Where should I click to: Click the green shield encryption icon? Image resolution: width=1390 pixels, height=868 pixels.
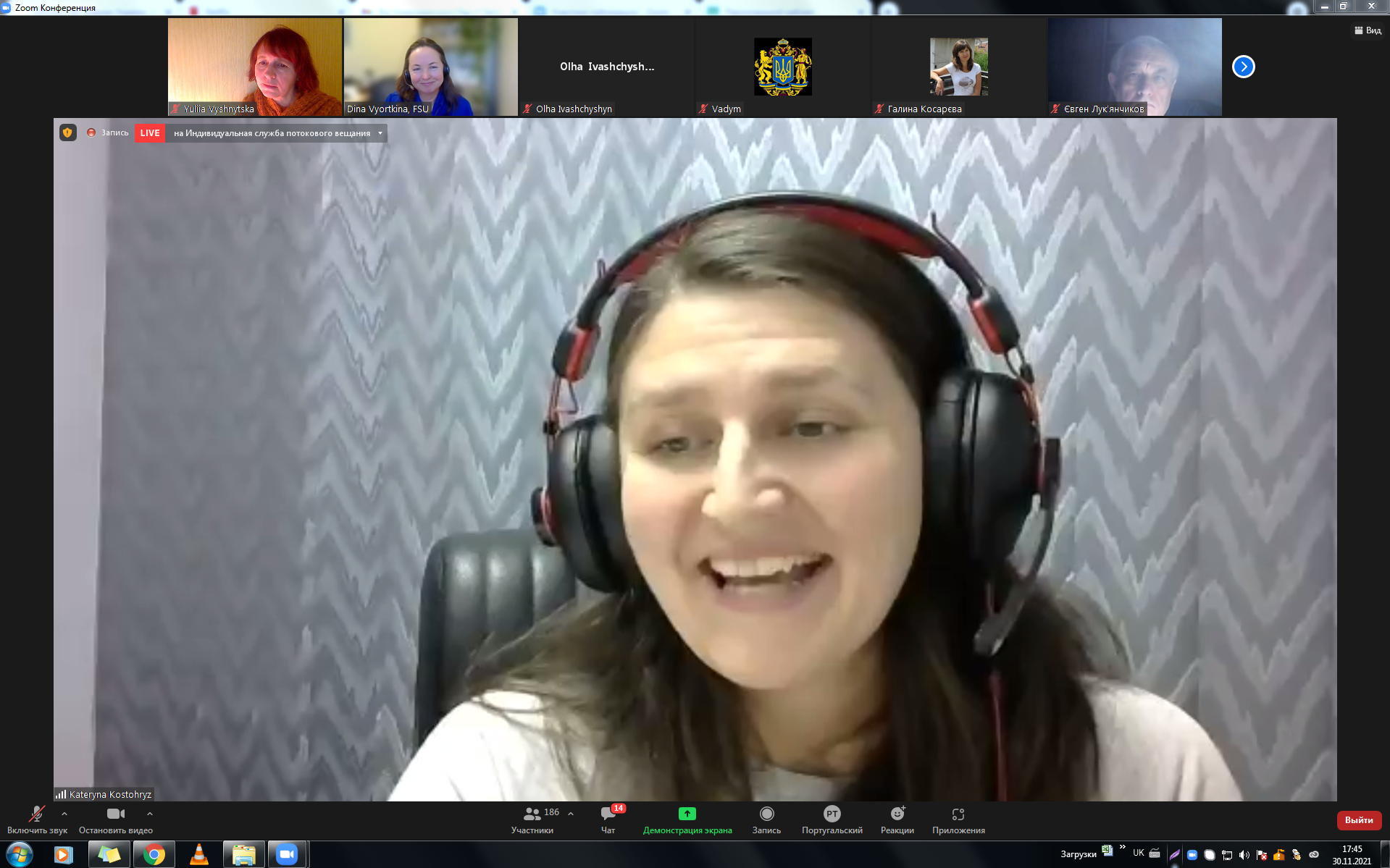tap(68, 133)
